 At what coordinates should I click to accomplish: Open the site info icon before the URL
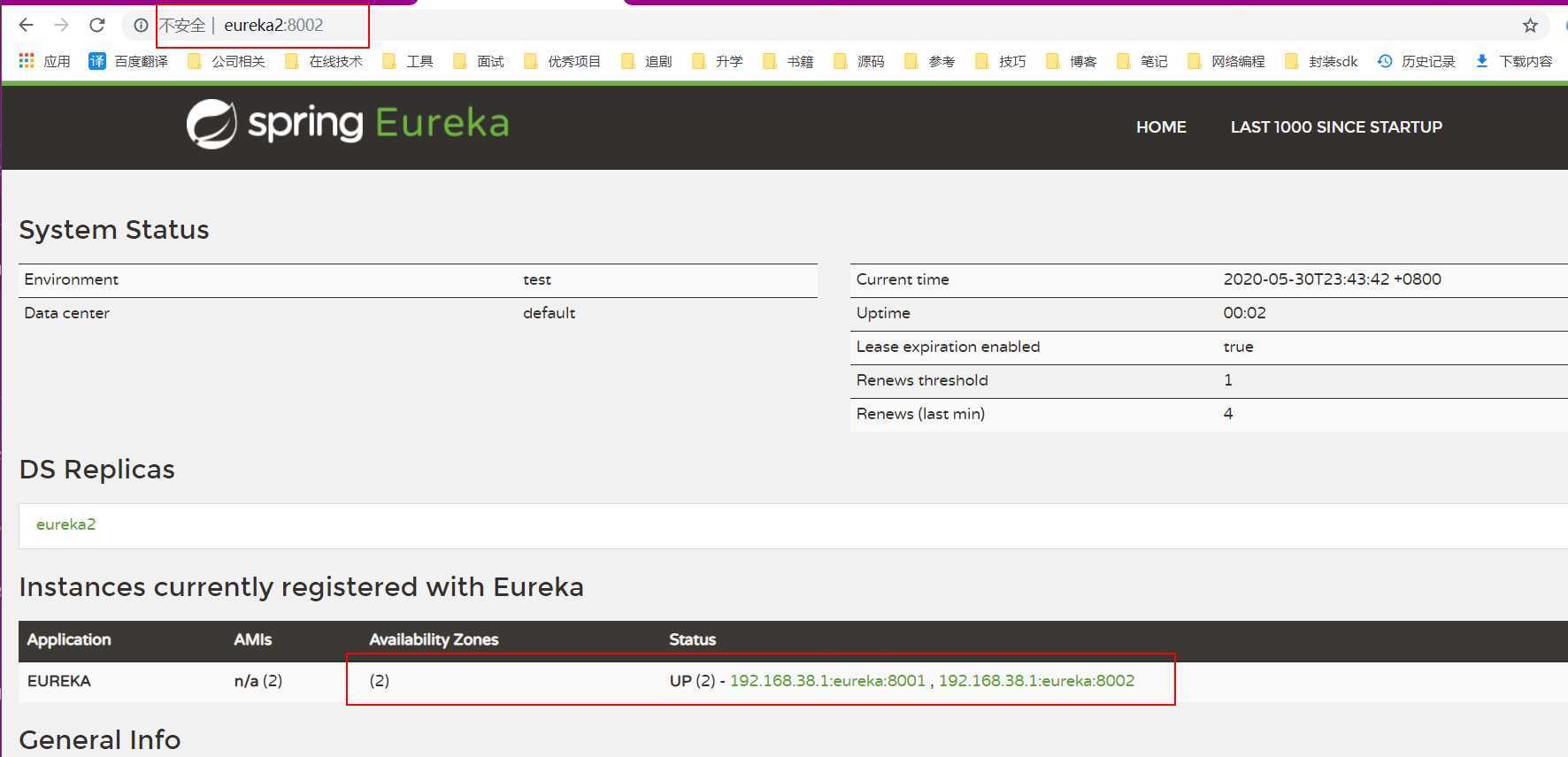tap(141, 26)
